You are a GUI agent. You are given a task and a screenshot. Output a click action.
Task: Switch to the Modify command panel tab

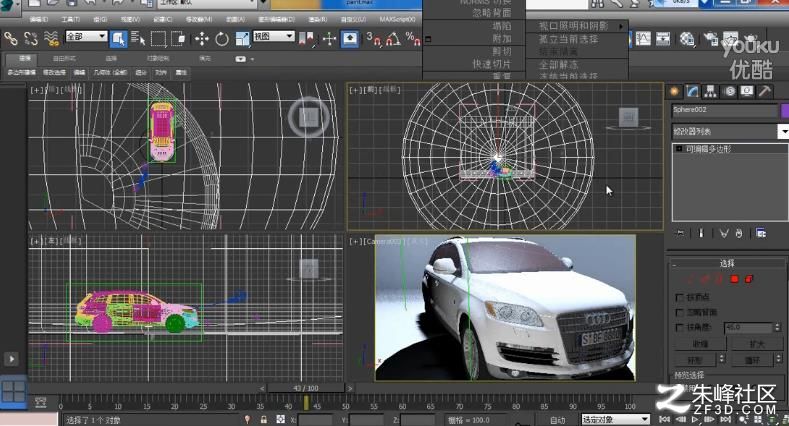692,91
